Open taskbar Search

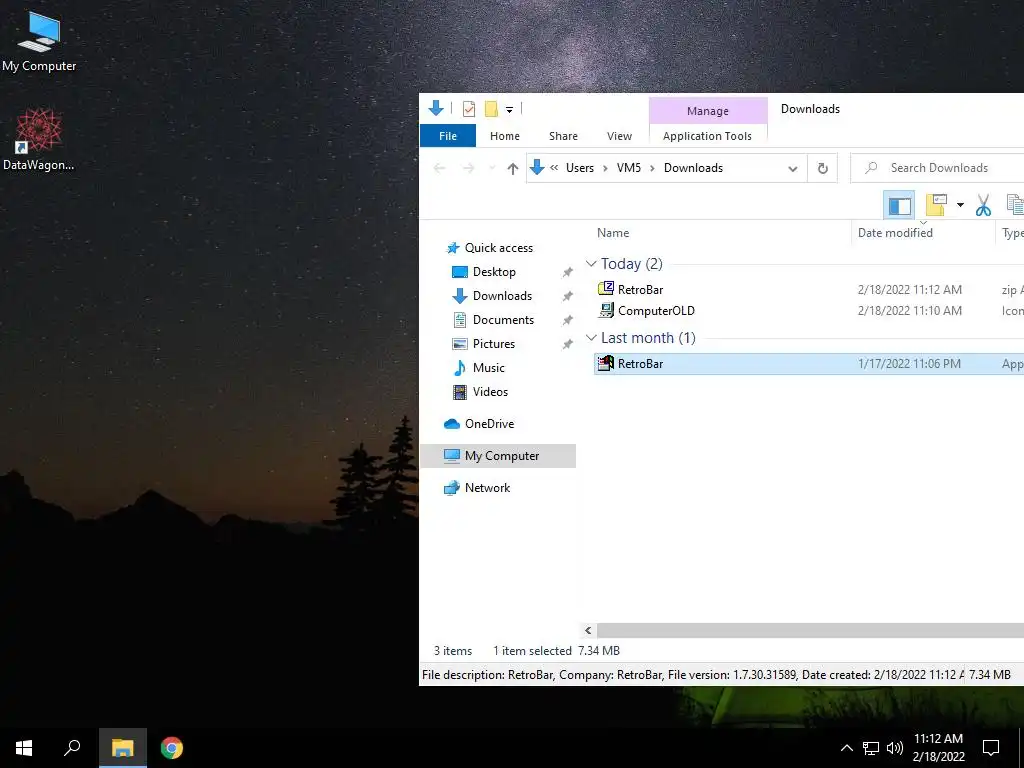click(72, 748)
